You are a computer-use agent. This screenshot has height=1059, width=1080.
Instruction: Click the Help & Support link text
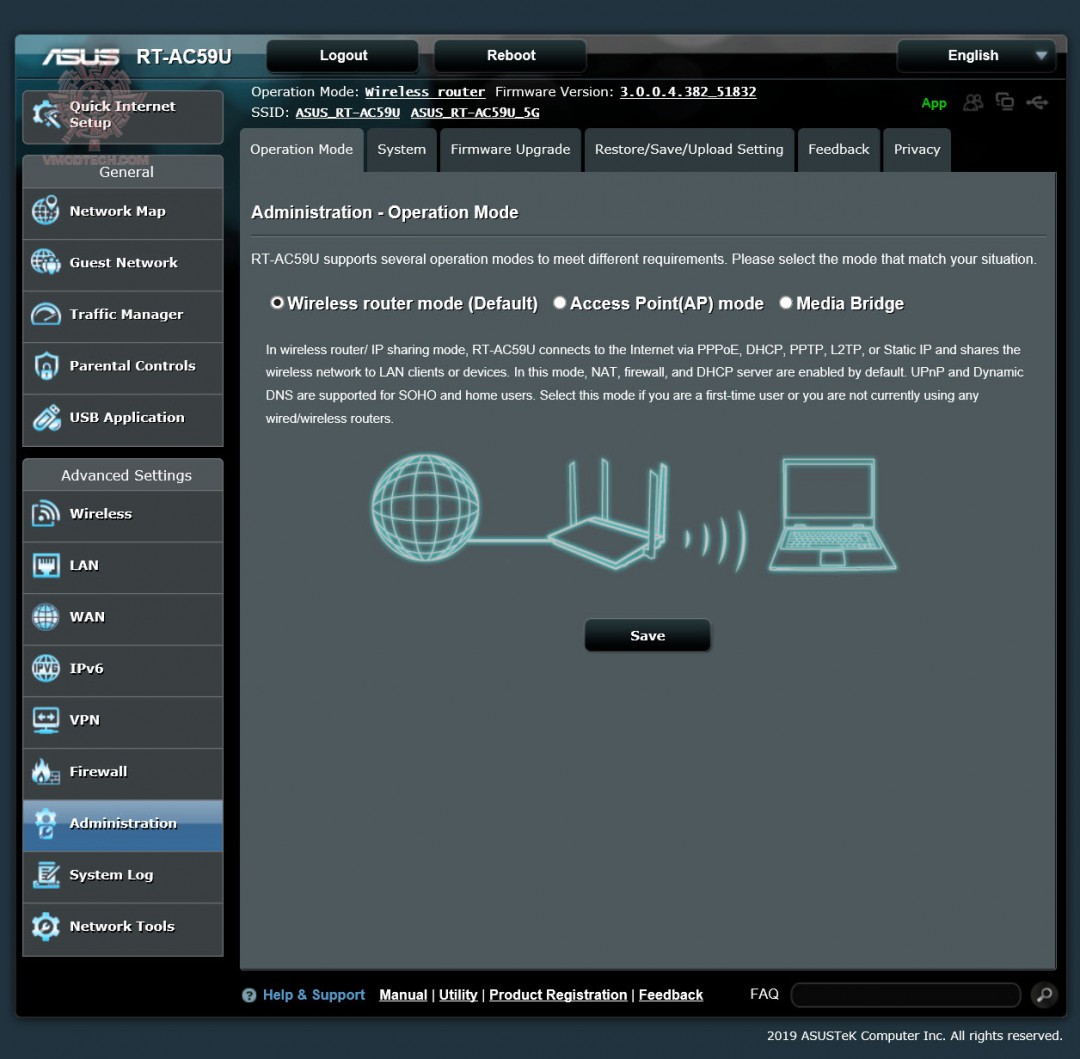click(x=314, y=995)
